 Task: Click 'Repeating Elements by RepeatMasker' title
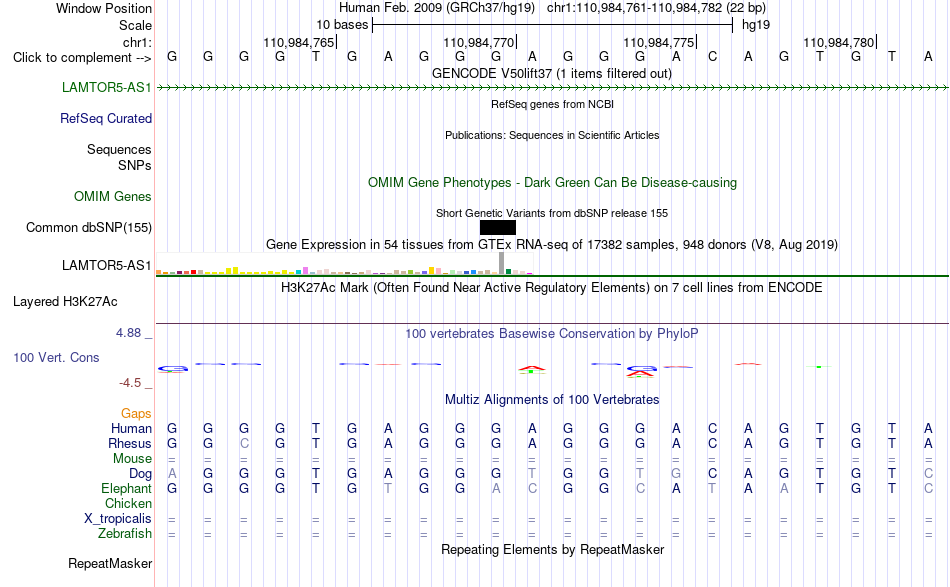click(x=553, y=550)
